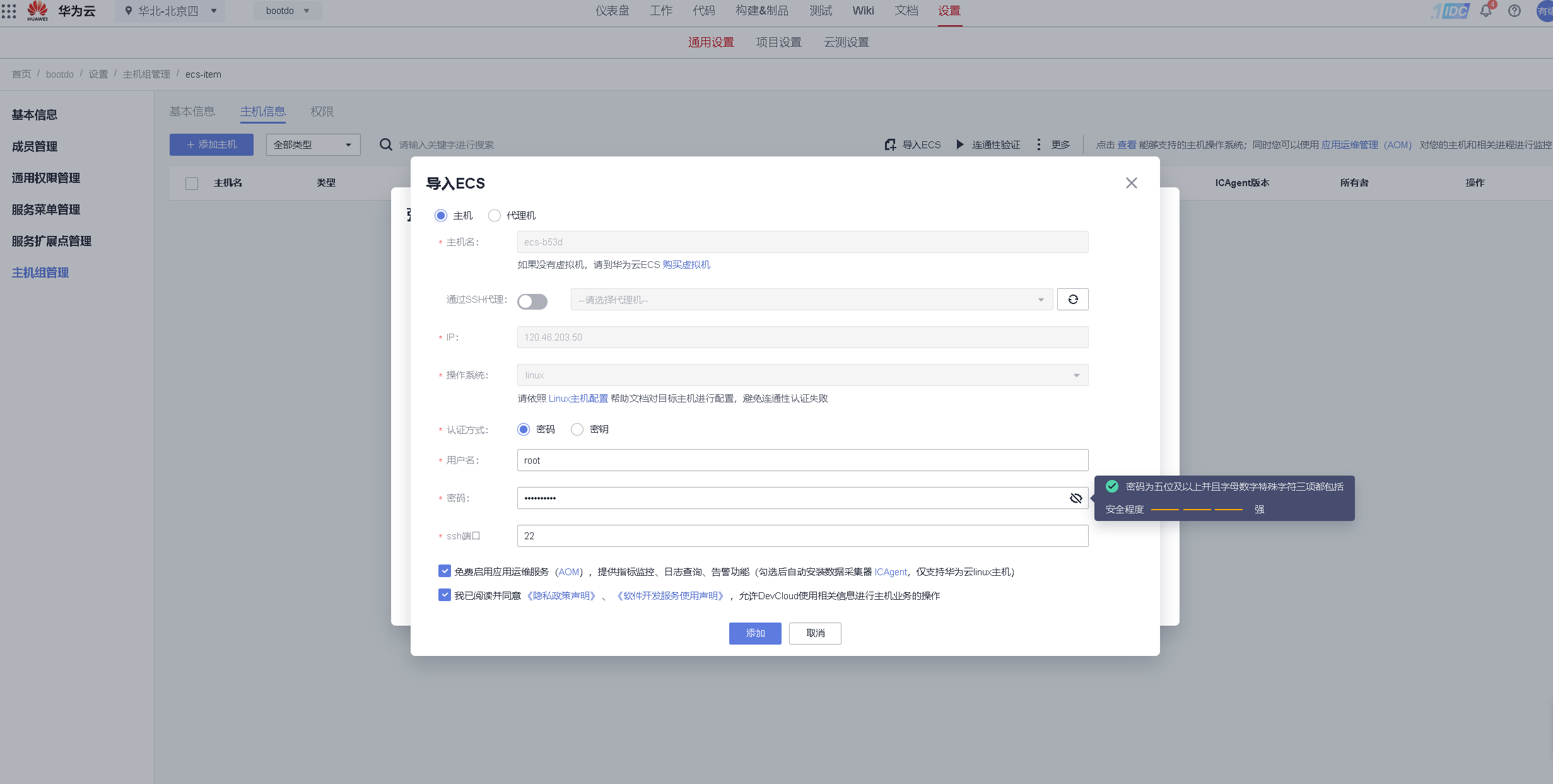Click the 连通性验证 play triangle icon
The height and width of the screenshot is (784, 1553).
click(x=960, y=144)
